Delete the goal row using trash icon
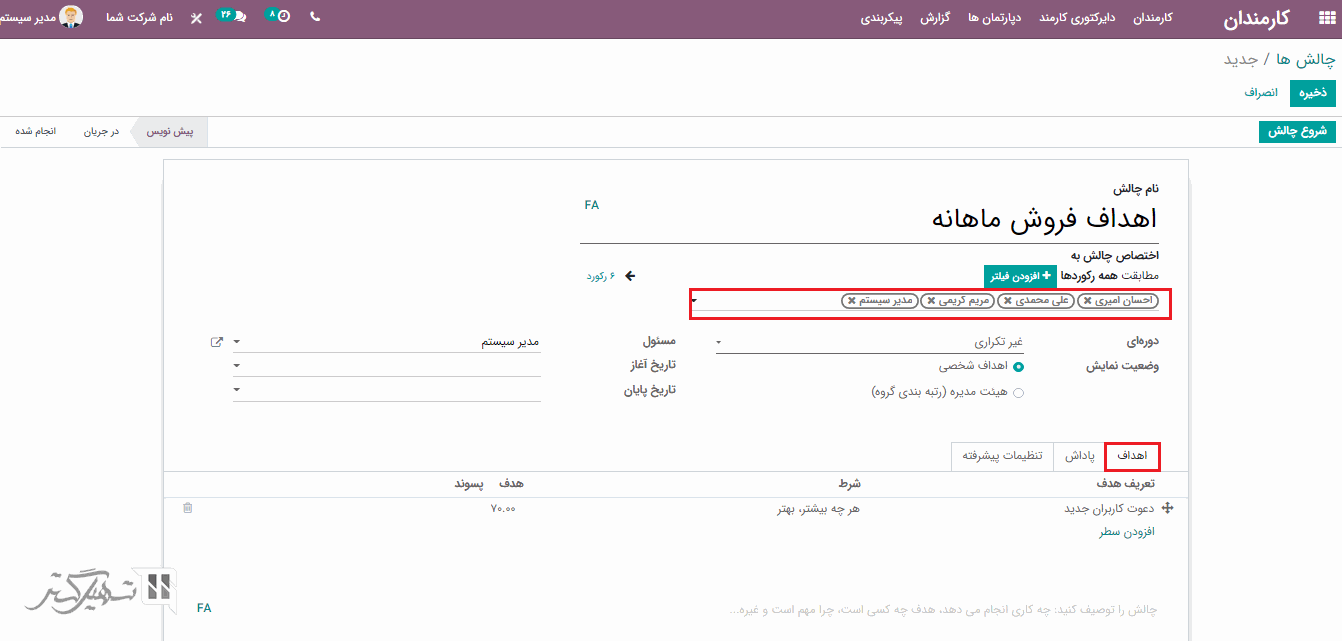Image resolution: width=1342 pixels, height=641 pixels. point(187,508)
